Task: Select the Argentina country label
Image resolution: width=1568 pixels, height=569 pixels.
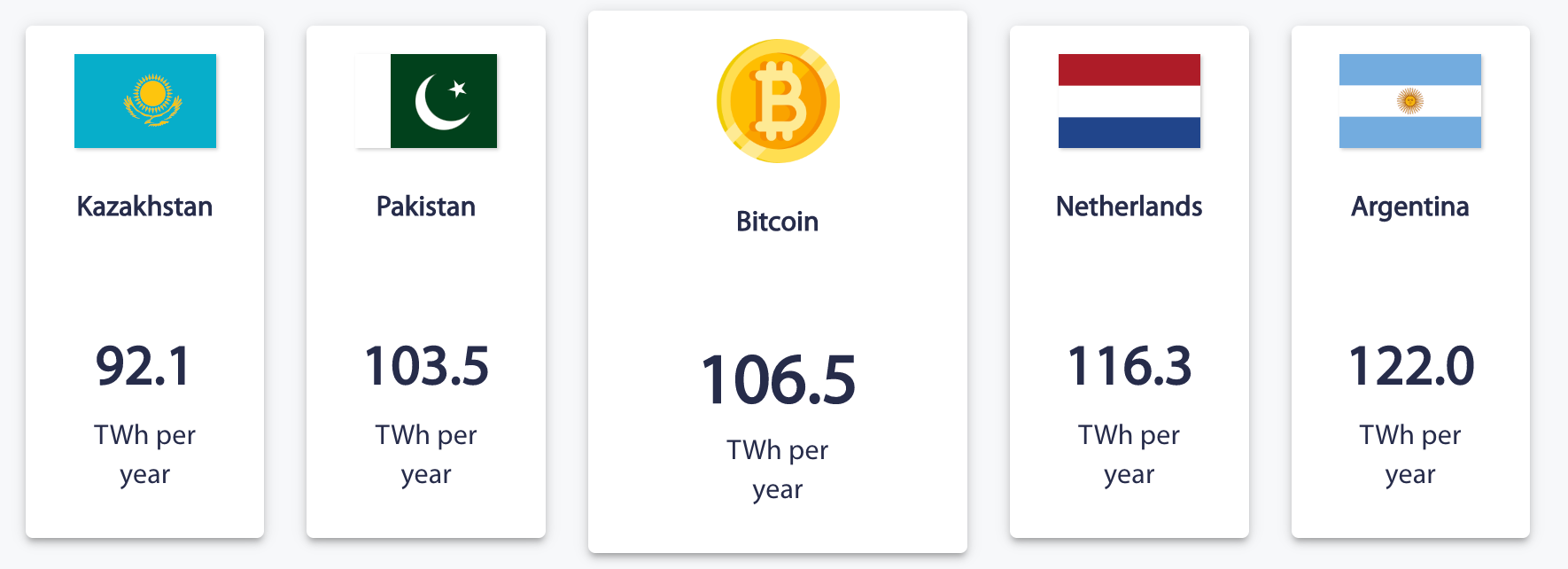Action: point(1410,207)
